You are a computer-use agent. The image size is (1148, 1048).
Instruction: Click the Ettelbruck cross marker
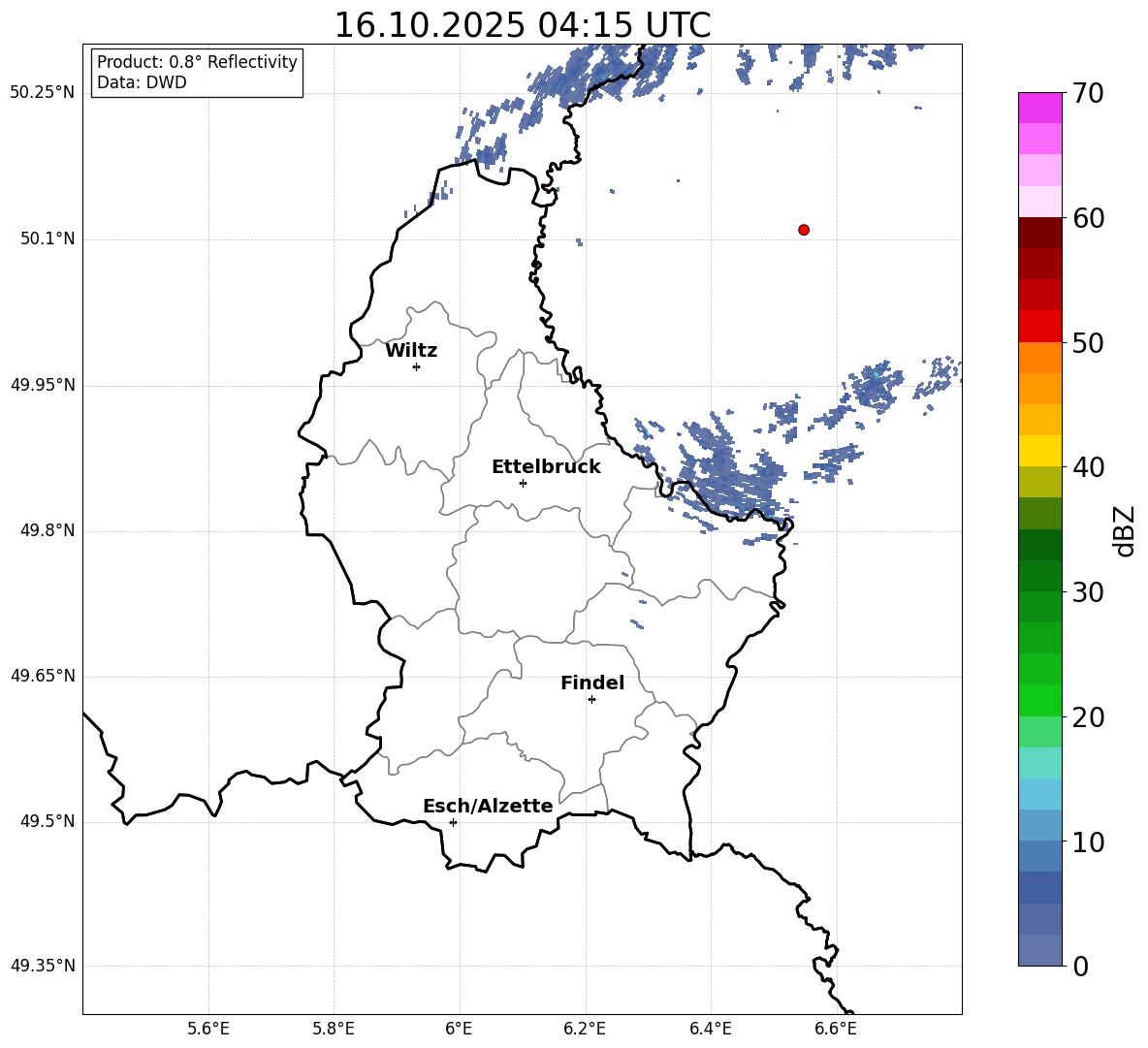click(523, 483)
